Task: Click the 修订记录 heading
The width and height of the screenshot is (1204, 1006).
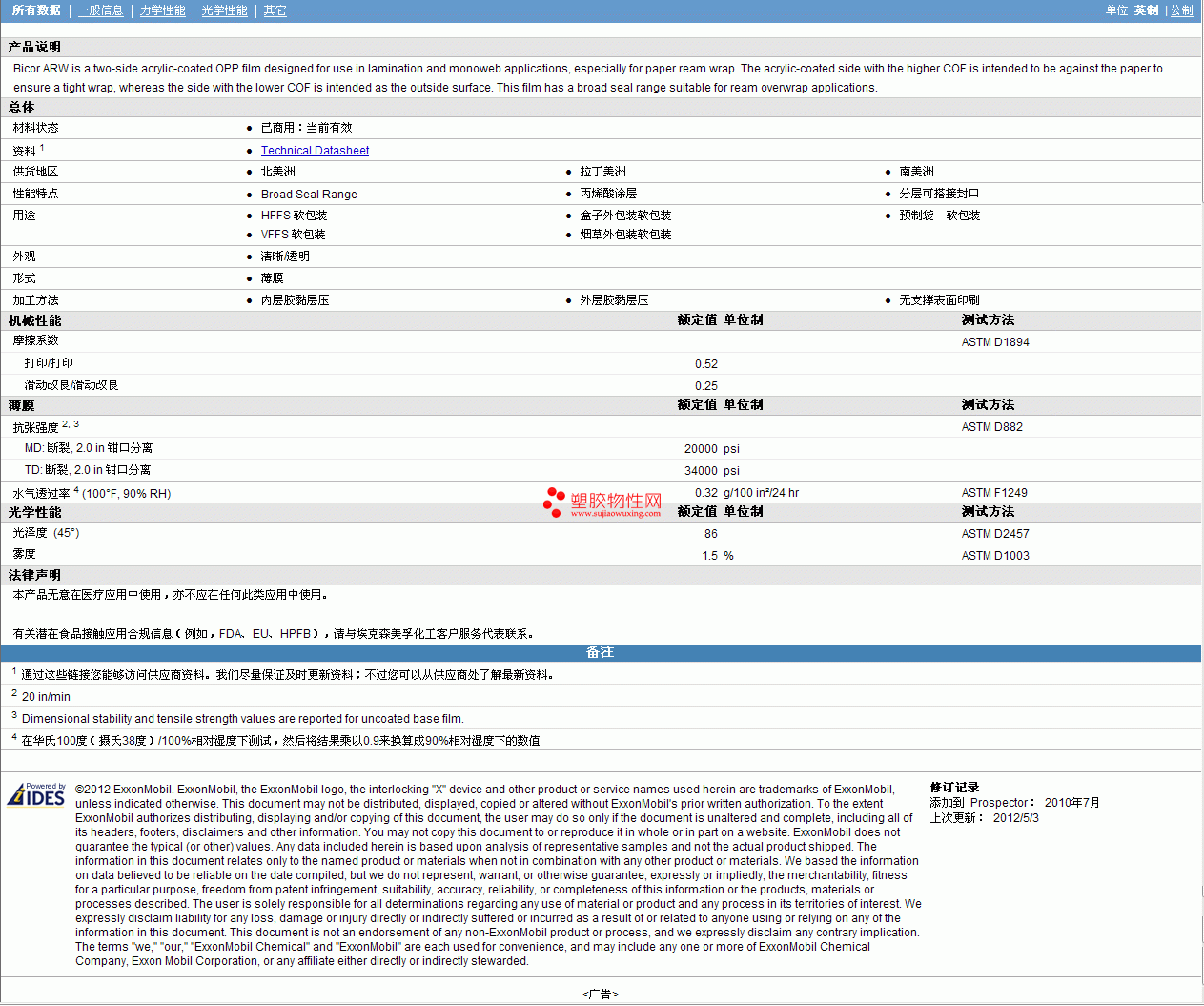Action: point(954,788)
